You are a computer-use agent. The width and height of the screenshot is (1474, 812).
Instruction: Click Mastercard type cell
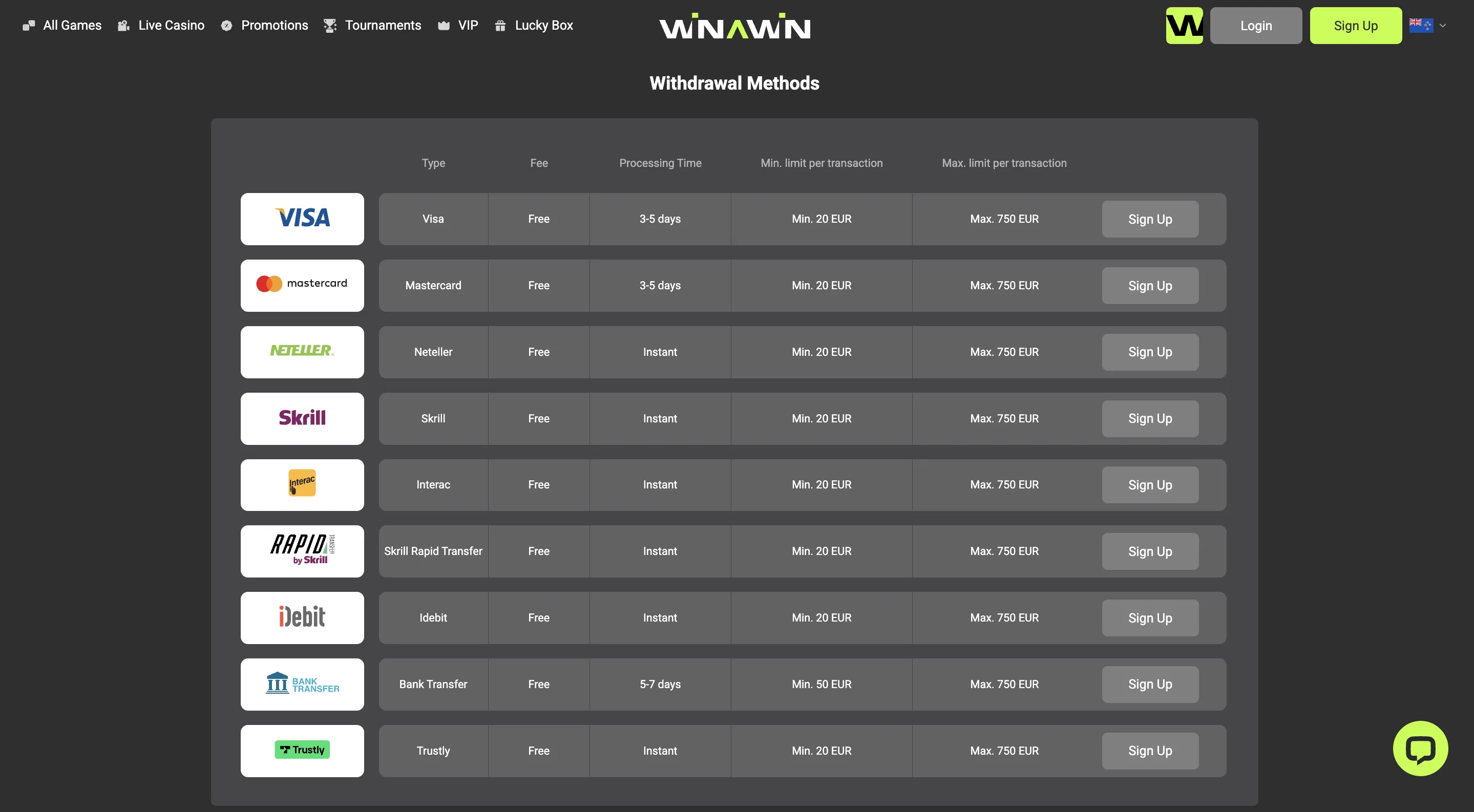click(x=433, y=286)
